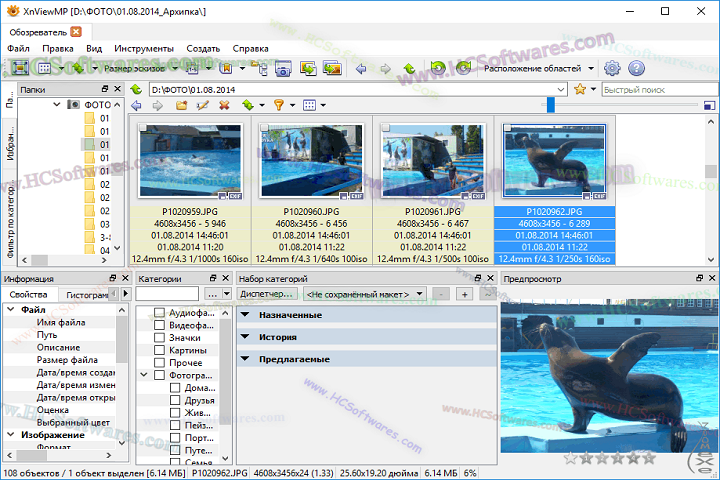
Task: Click the Диспетчер... button
Action: pyautogui.click(x=266, y=294)
